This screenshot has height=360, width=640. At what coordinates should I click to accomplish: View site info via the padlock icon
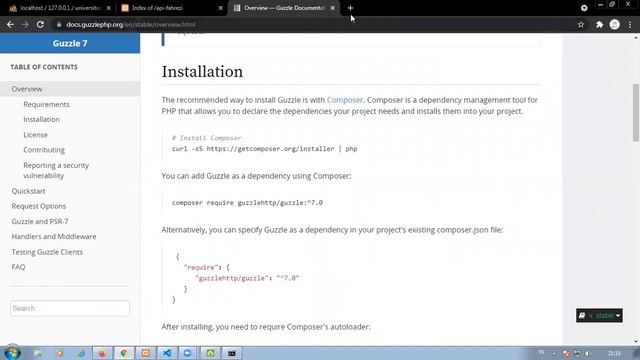pyautogui.click(x=59, y=24)
